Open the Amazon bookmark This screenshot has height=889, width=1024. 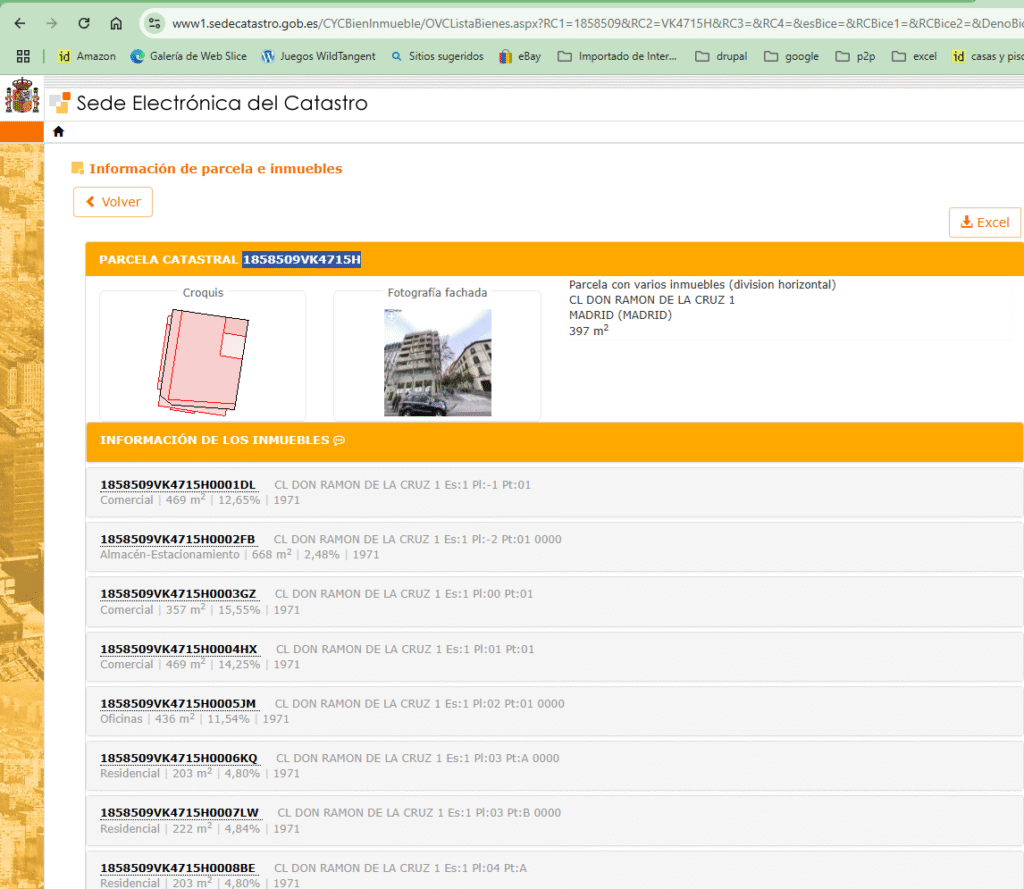click(86, 56)
